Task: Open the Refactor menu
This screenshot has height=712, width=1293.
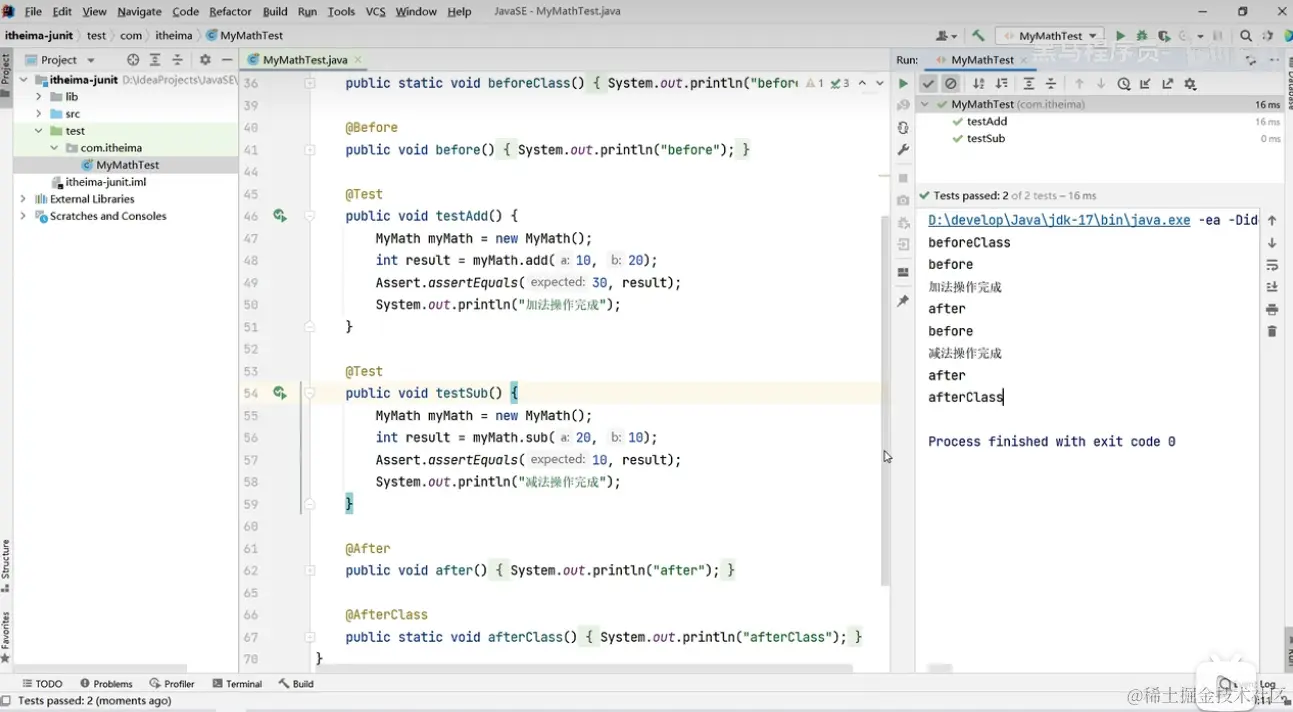Action: [230, 11]
